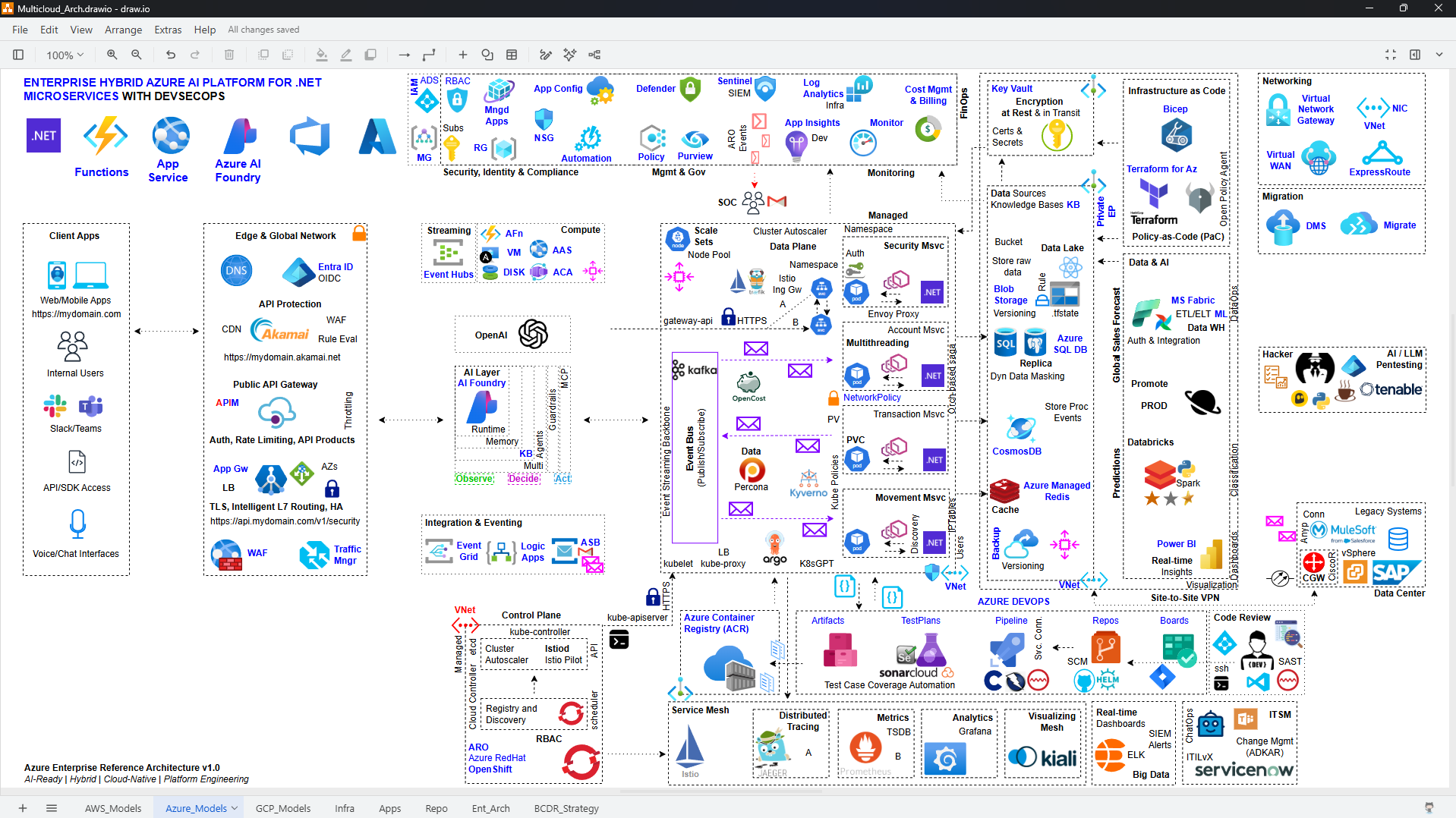The width and height of the screenshot is (1456, 818).
Task: Toggle fullscreen mode icon
Action: click(x=1391, y=55)
